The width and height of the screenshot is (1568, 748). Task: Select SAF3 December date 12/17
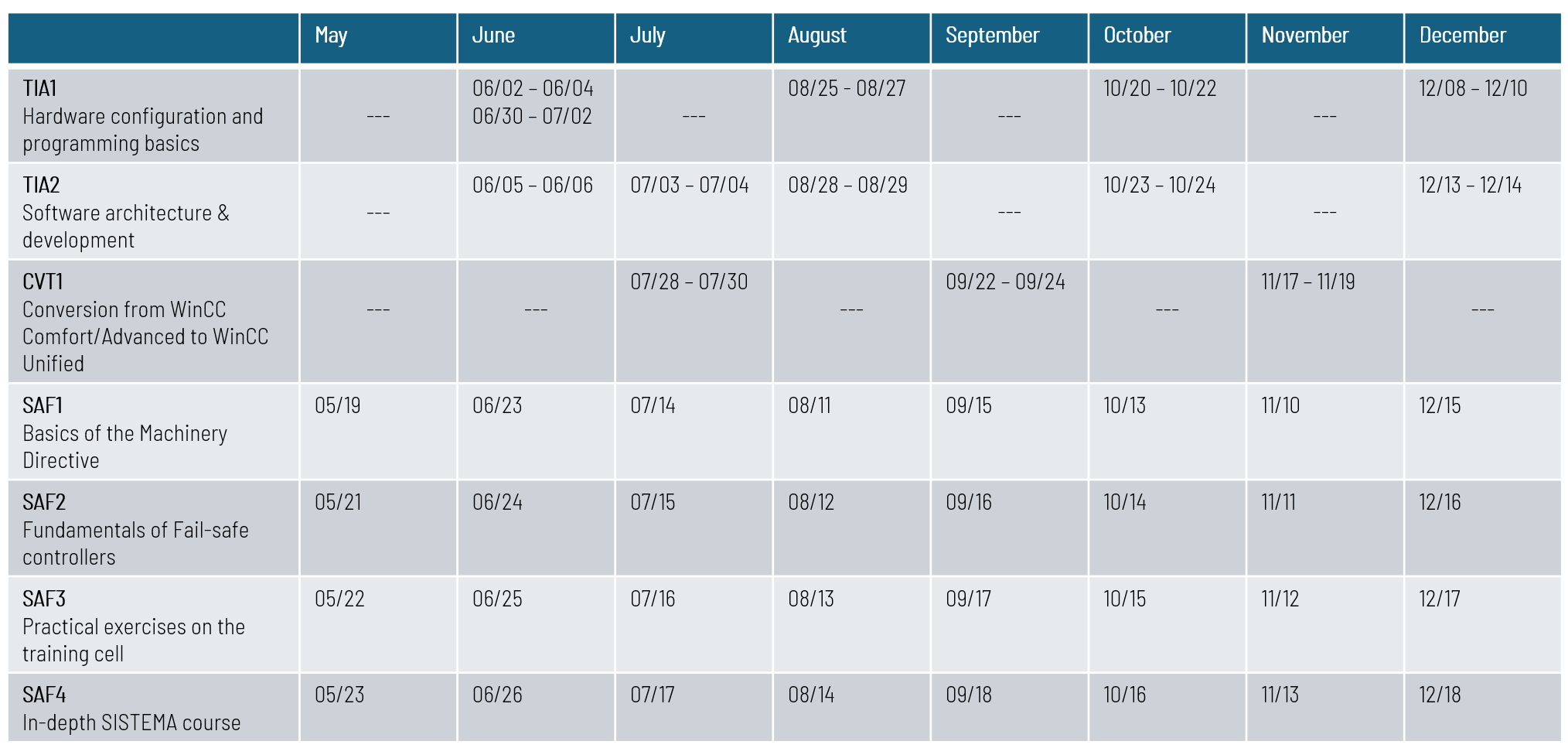pos(1440,599)
